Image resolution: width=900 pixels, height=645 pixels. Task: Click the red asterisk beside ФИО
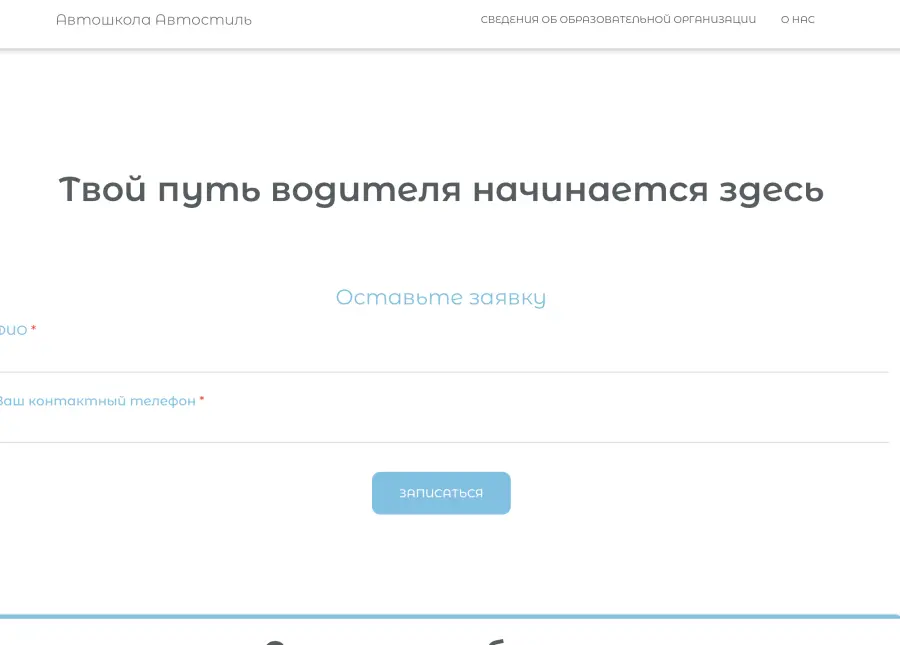point(33,329)
